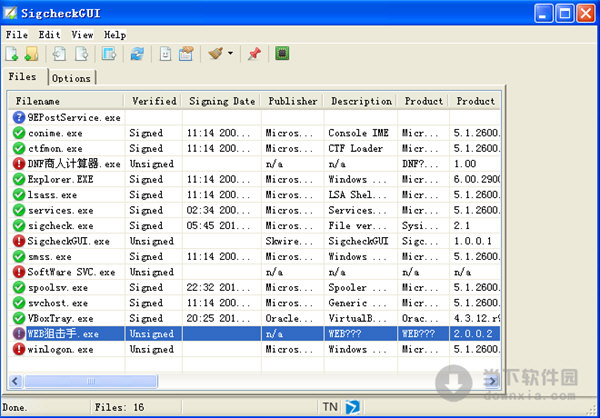Switch to the Files tab
Image resolution: width=600 pixels, height=418 pixels.
pyautogui.click(x=23, y=77)
